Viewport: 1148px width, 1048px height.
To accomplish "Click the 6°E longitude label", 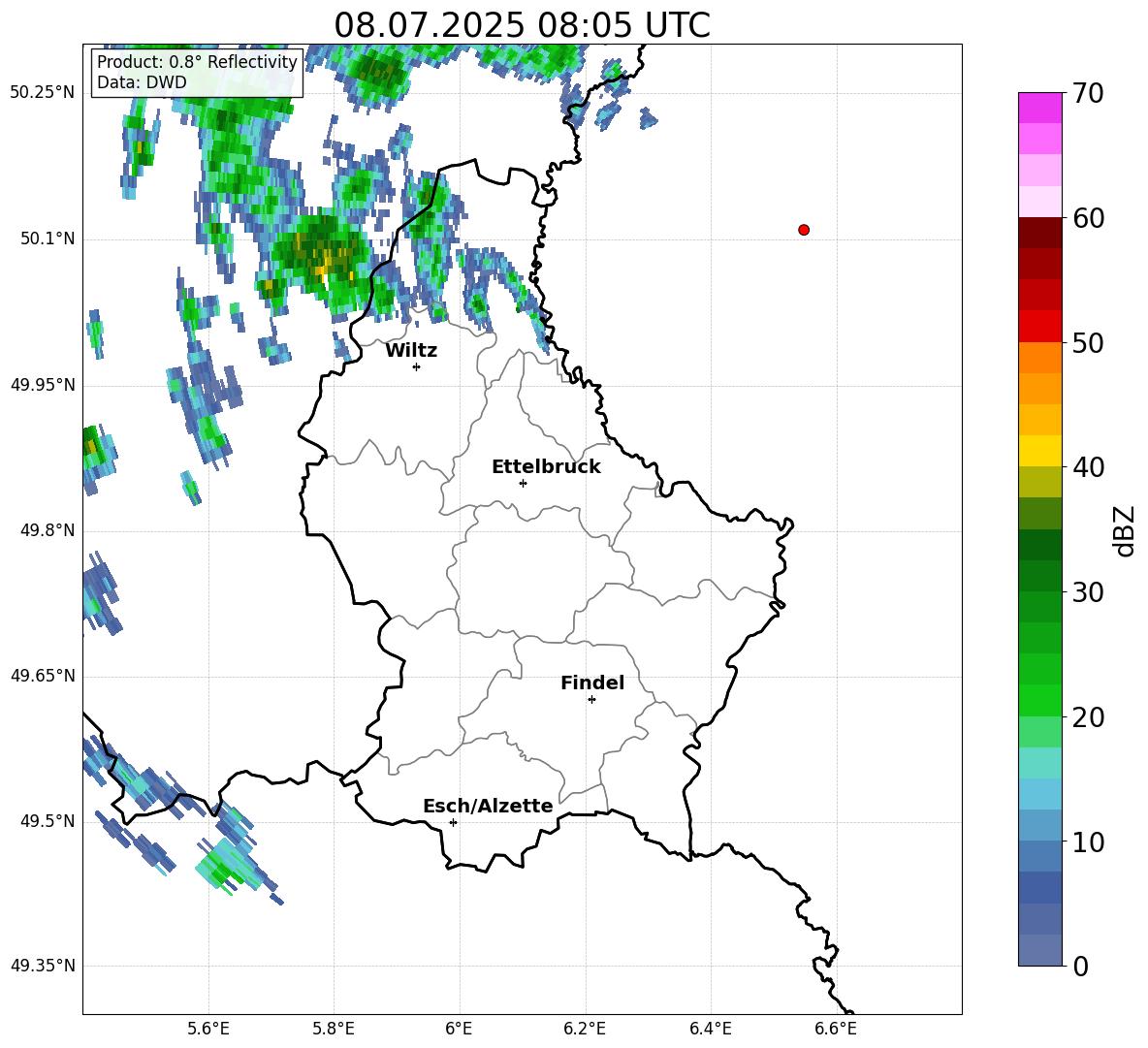I will (459, 1029).
